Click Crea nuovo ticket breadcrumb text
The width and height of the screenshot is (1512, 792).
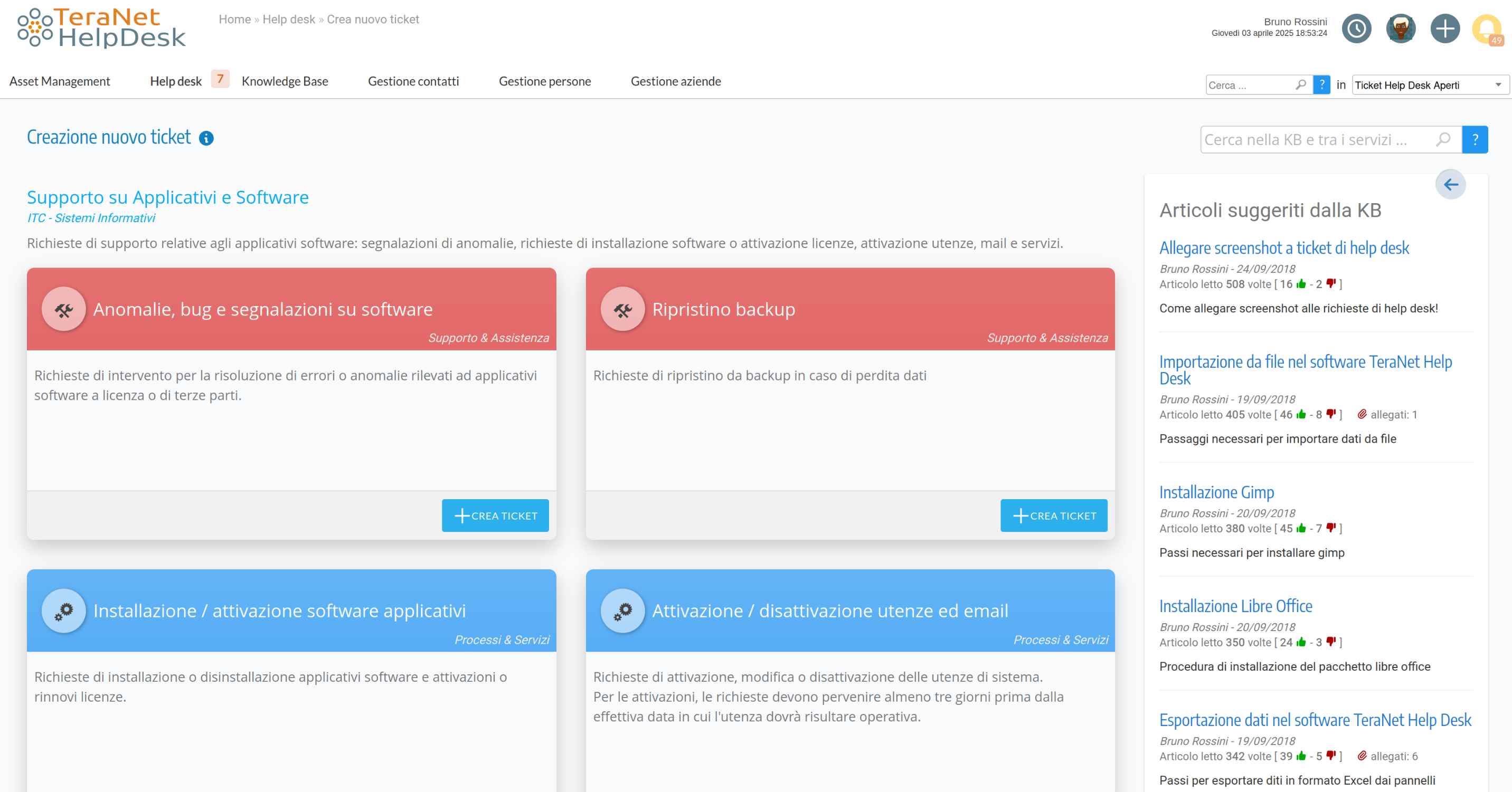[x=373, y=20]
